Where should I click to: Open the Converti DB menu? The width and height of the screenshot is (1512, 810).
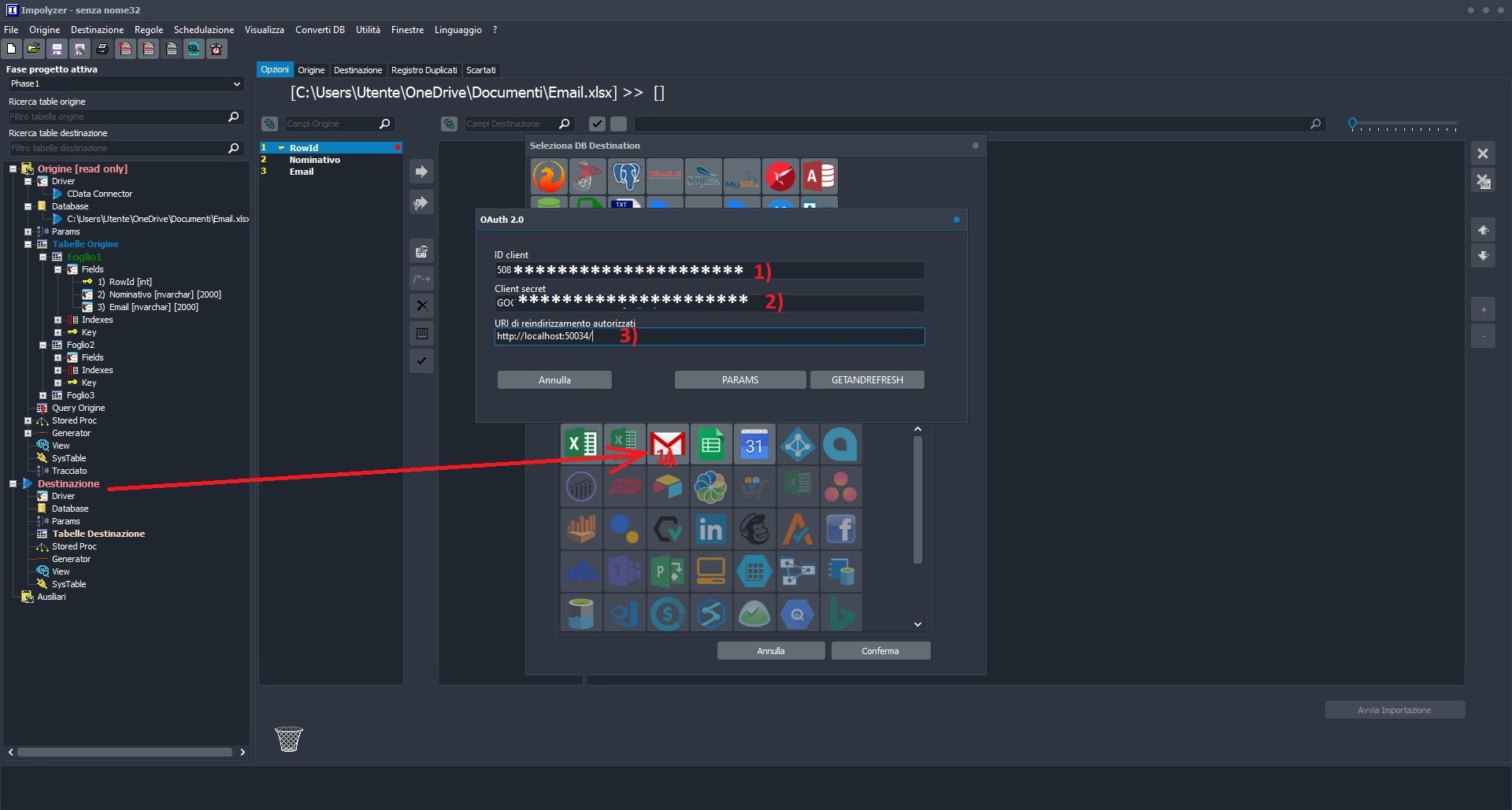[320, 30]
